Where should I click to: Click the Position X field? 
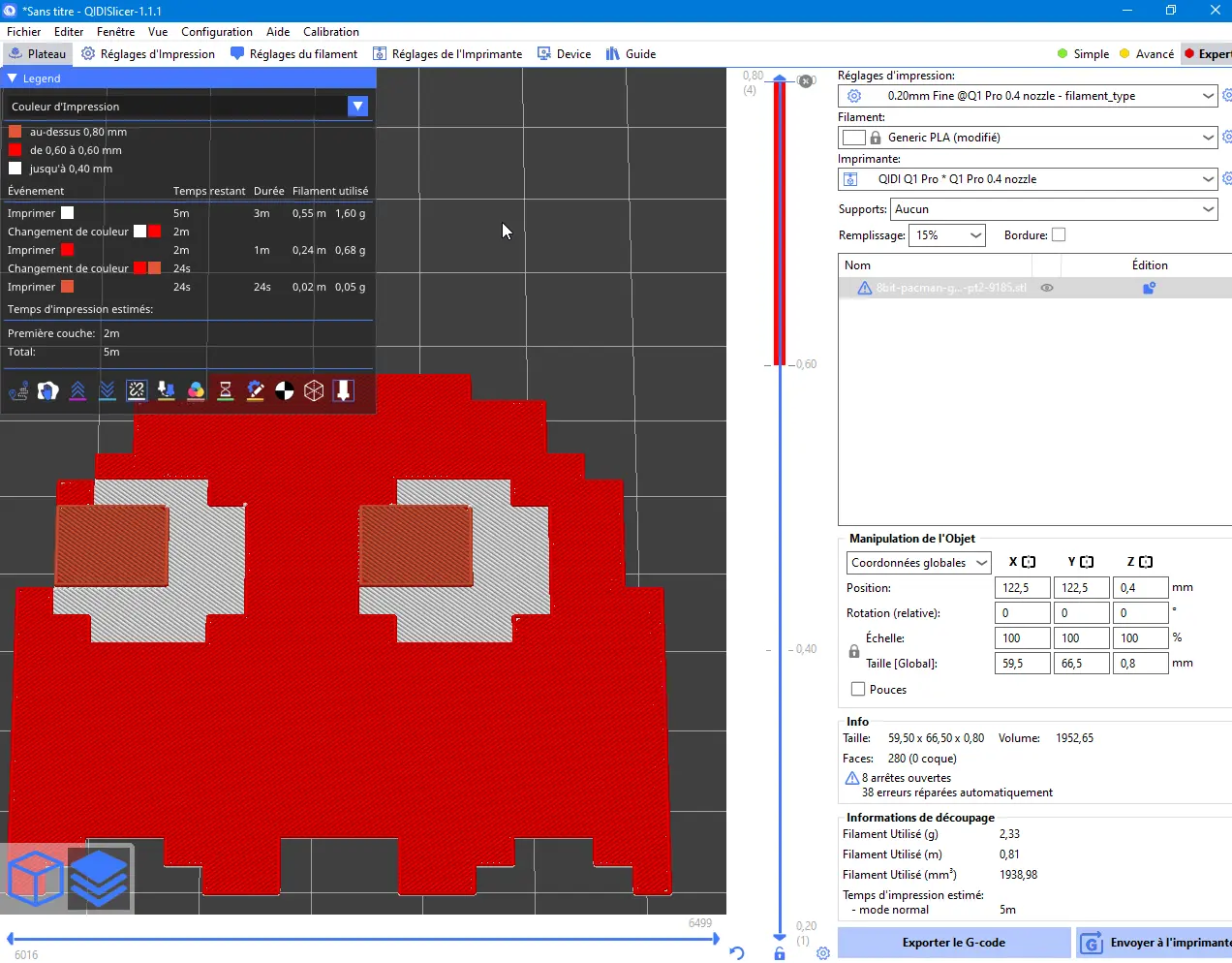1023,588
